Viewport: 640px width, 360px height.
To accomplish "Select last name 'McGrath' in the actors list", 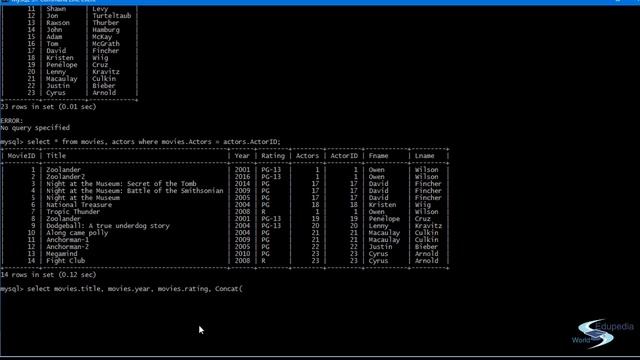I will (106, 44).
